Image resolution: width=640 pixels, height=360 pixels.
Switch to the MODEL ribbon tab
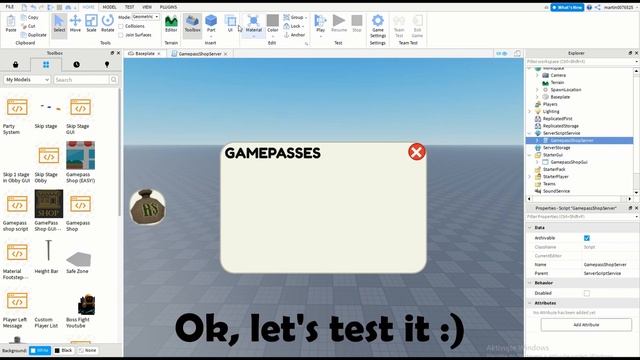pyautogui.click(x=109, y=7)
